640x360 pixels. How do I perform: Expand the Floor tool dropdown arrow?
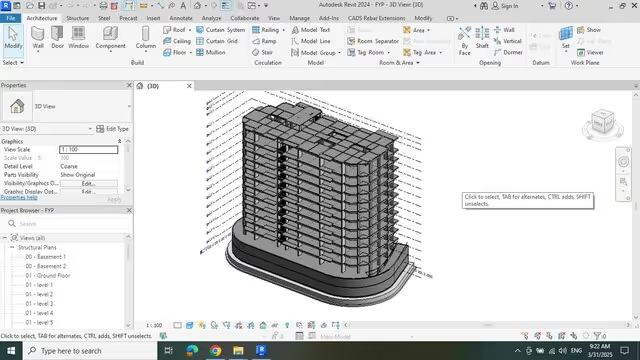tap(191, 53)
